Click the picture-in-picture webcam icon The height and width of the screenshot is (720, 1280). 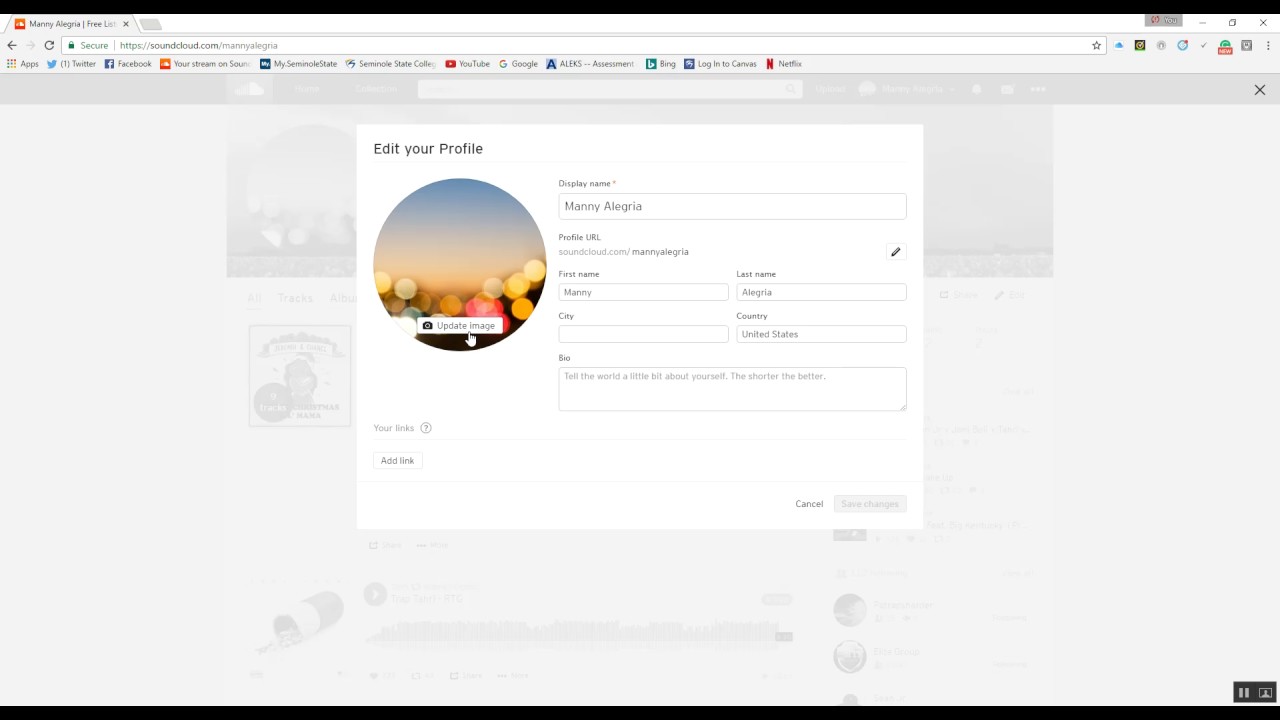1265,692
